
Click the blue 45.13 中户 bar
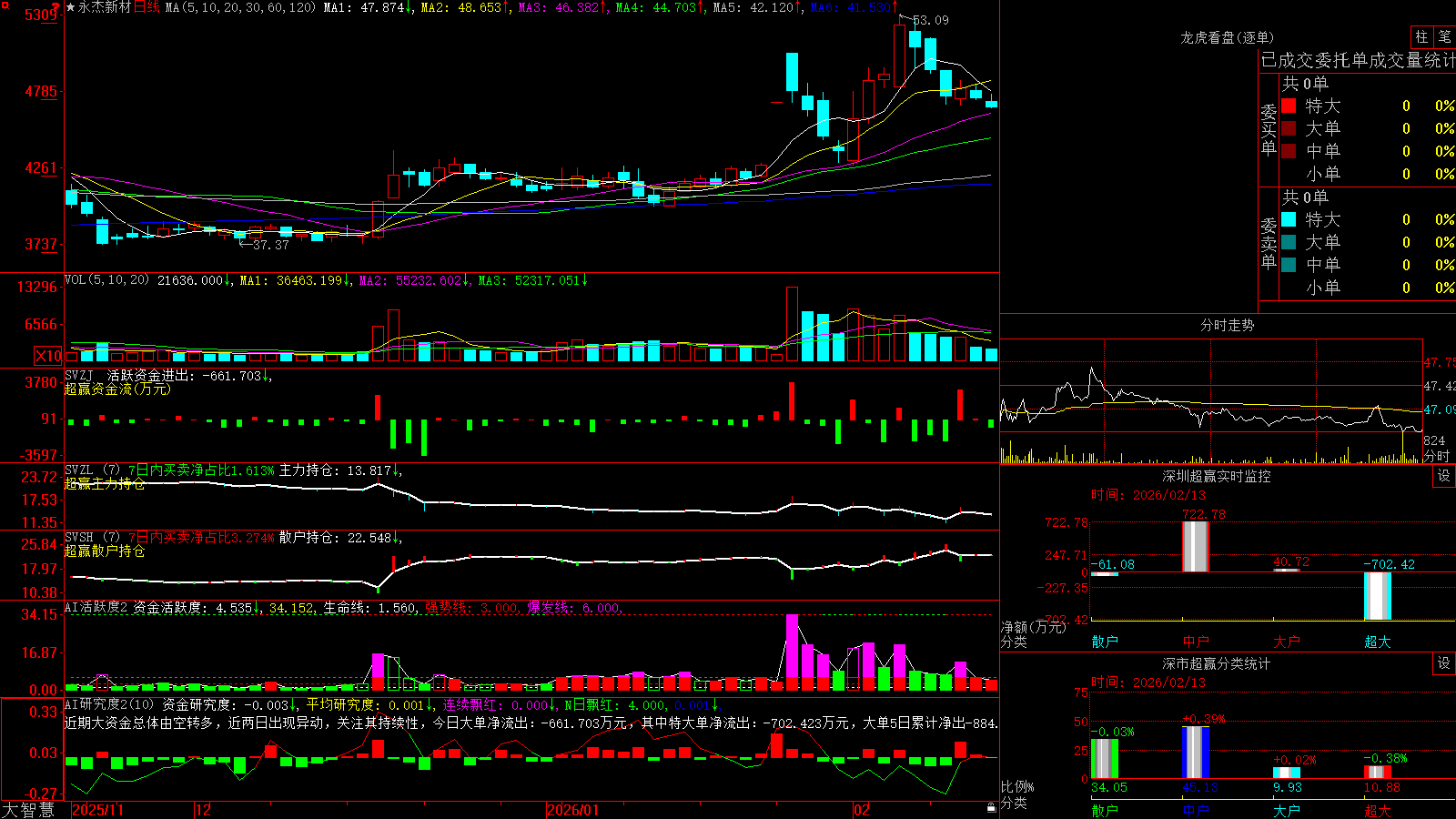pyautogui.click(x=1196, y=753)
